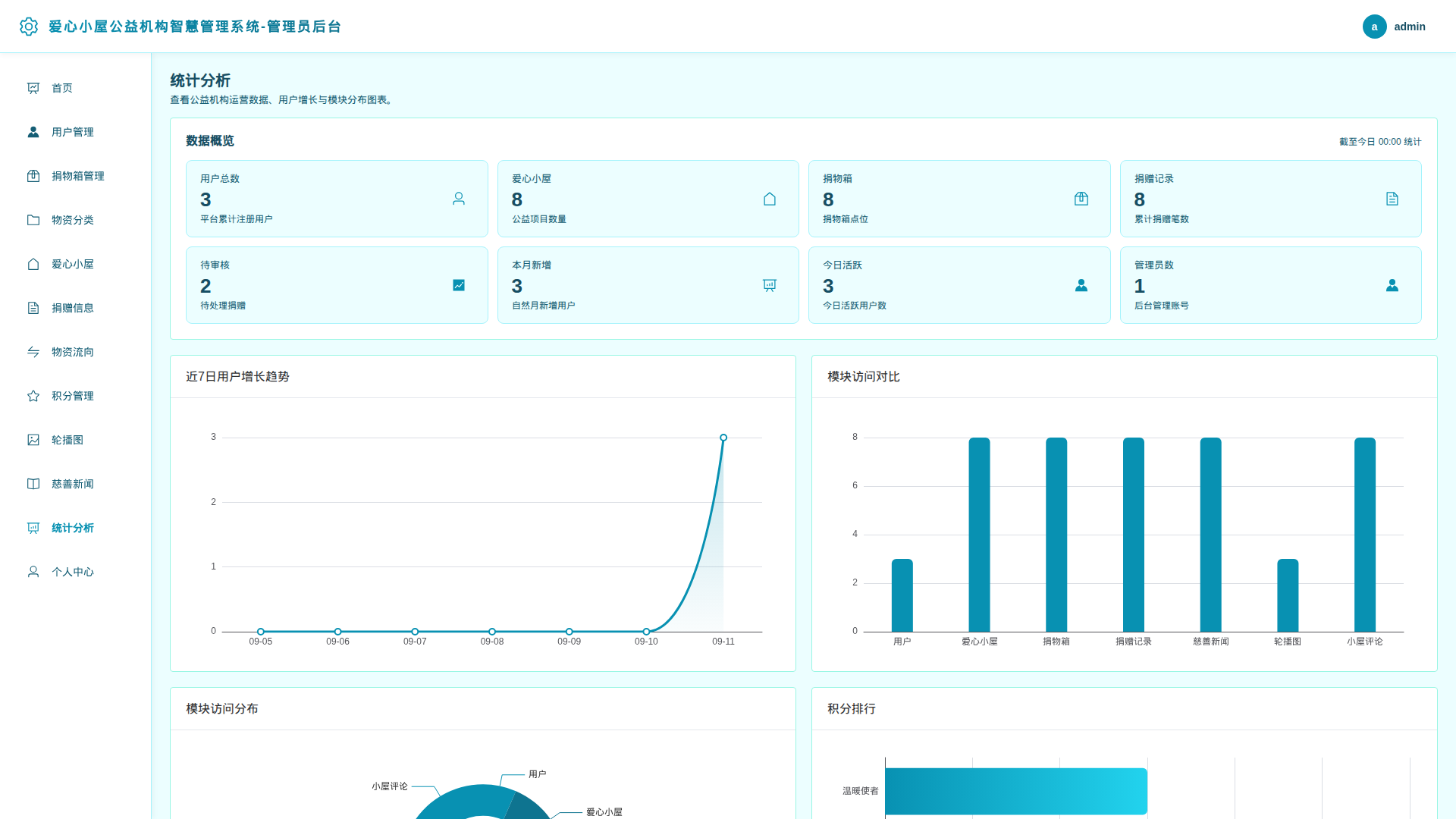This screenshot has width=1456, height=819.
Task: Click the 小屋评论 bar in 模块访问对比 chart
Action: (1365, 535)
